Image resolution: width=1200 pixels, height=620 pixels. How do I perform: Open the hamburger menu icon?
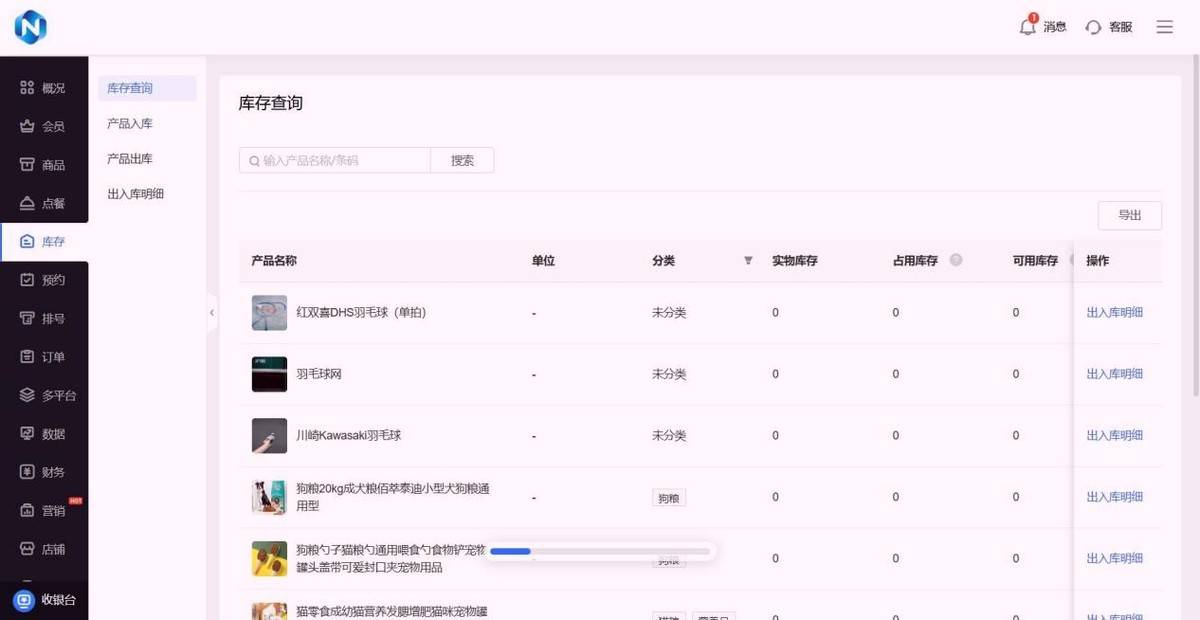tap(1164, 27)
